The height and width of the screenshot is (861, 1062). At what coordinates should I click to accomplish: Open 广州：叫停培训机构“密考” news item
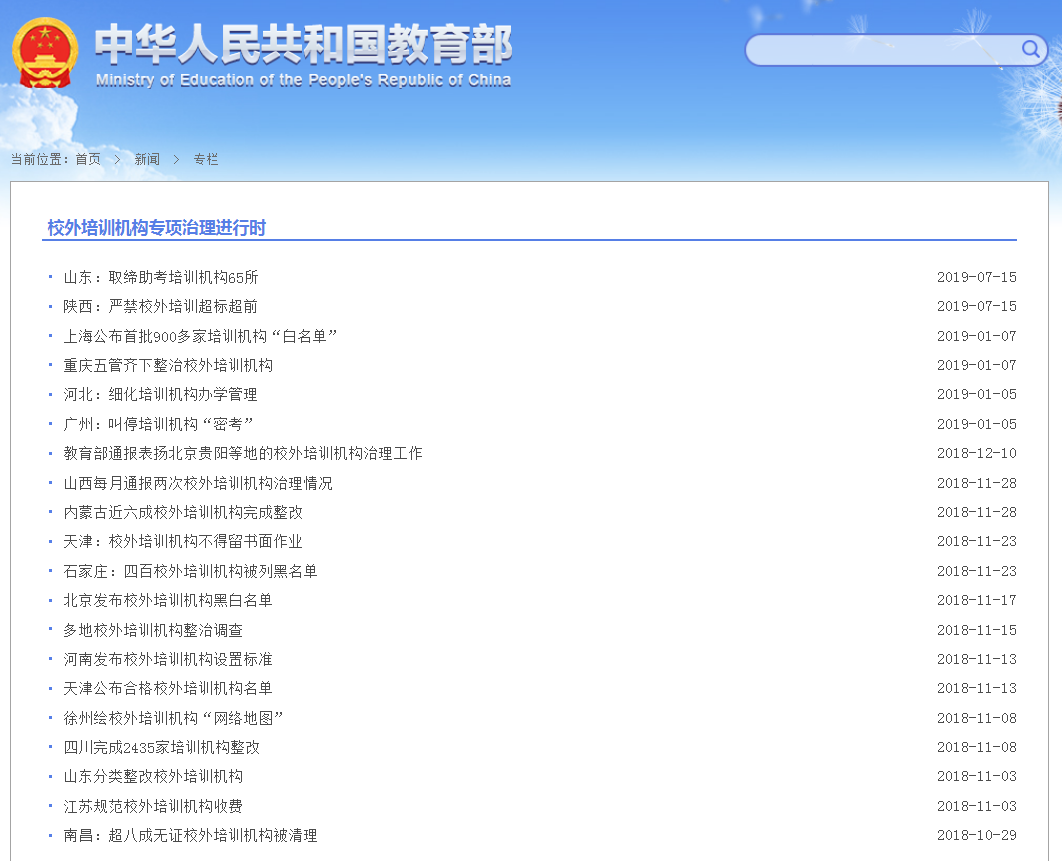[158, 424]
